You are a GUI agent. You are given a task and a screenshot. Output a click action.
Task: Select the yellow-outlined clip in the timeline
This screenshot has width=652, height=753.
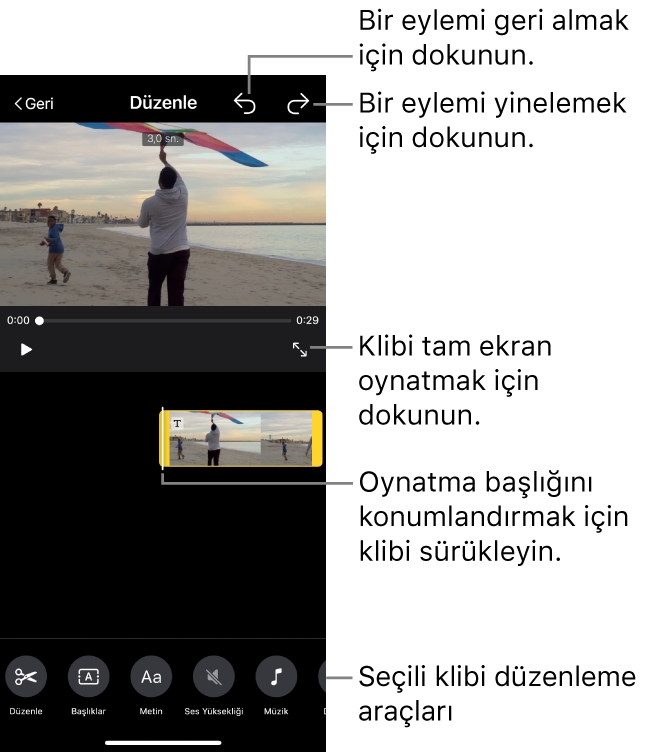(241, 438)
